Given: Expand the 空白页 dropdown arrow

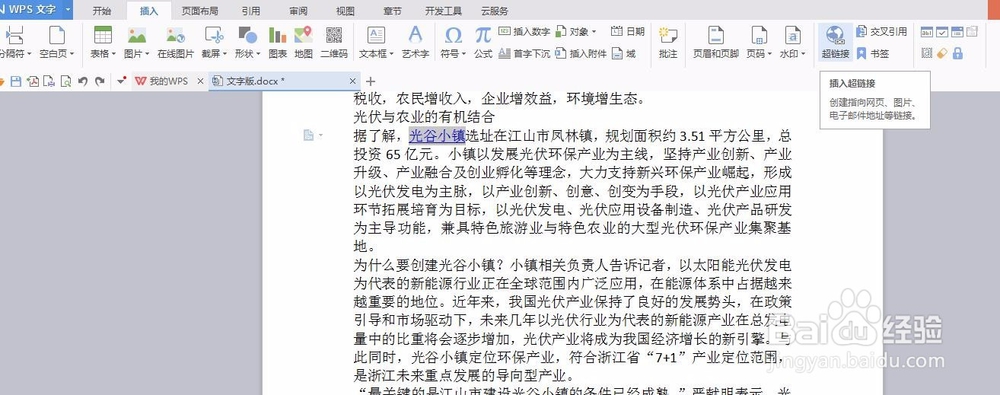Looking at the screenshot, I should point(71,54).
